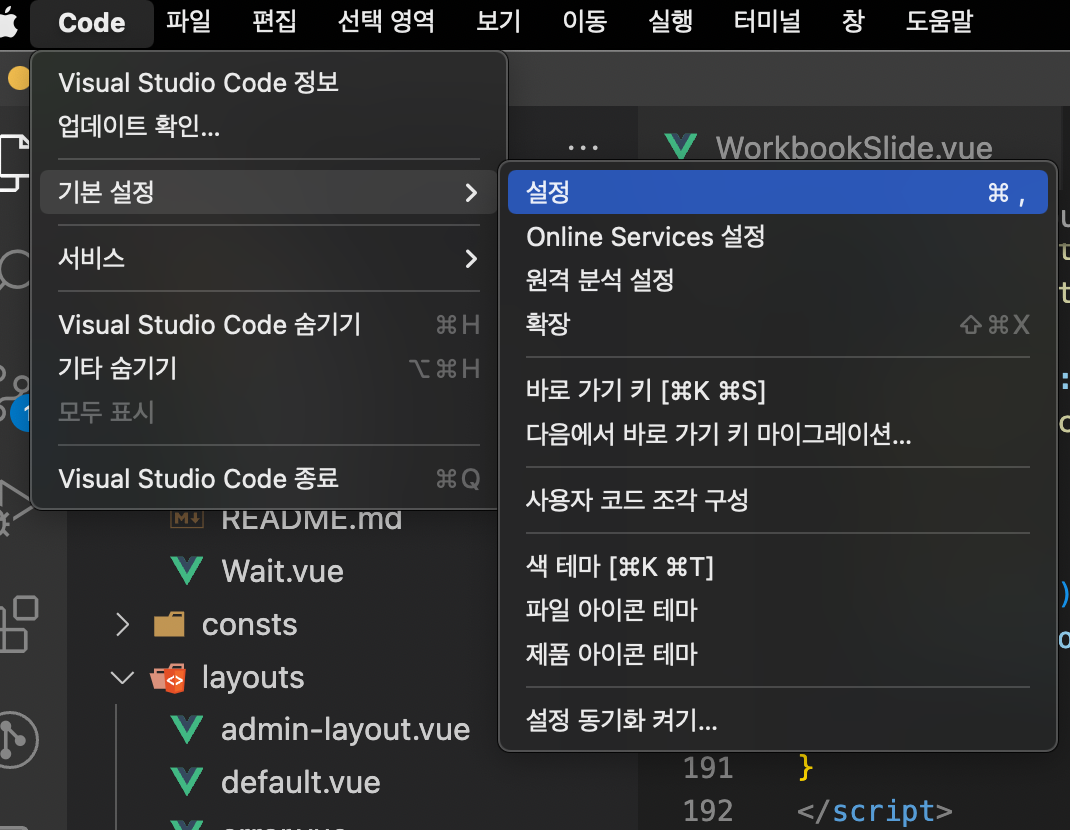This screenshot has height=830, width=1070.
Task: Open the Code menu in menu bar
Action: coord(91,23)
